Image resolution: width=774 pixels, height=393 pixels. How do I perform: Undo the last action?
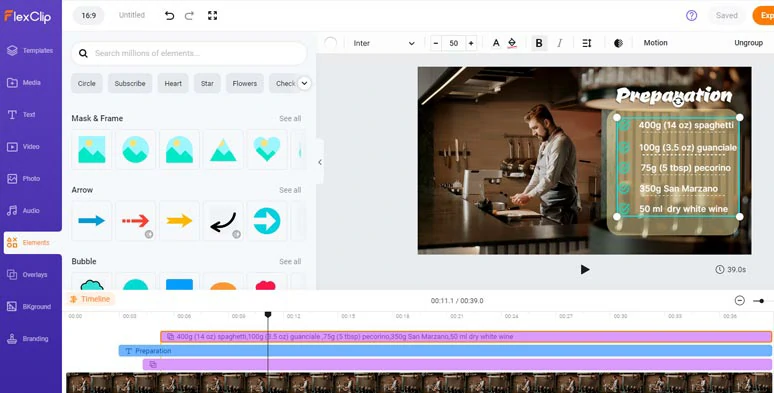coord(169,16)
